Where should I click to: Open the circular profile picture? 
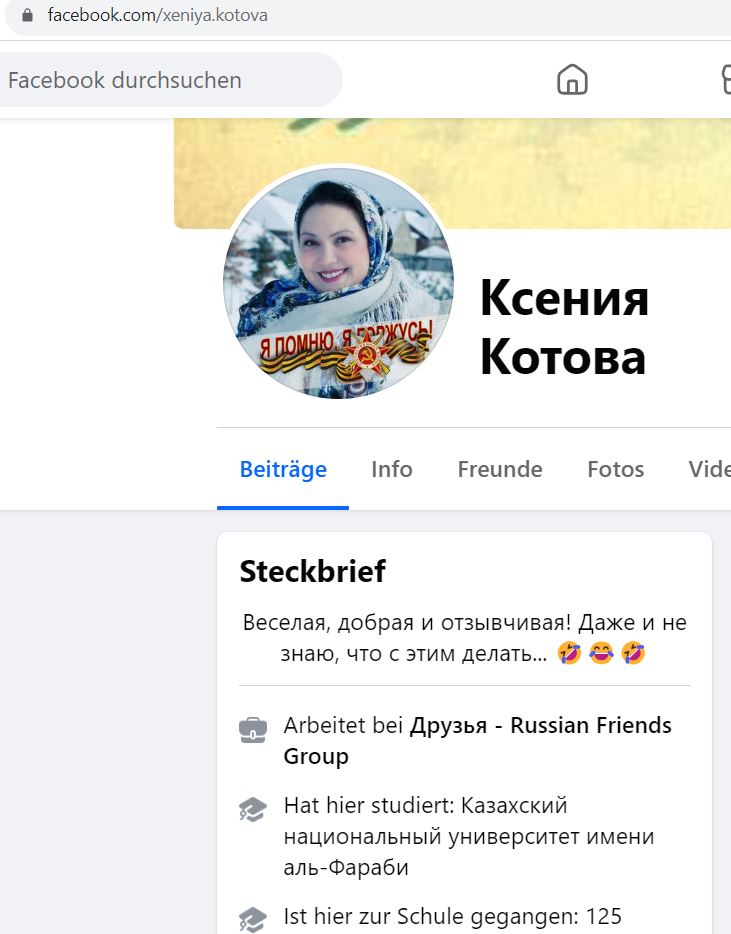338,283
